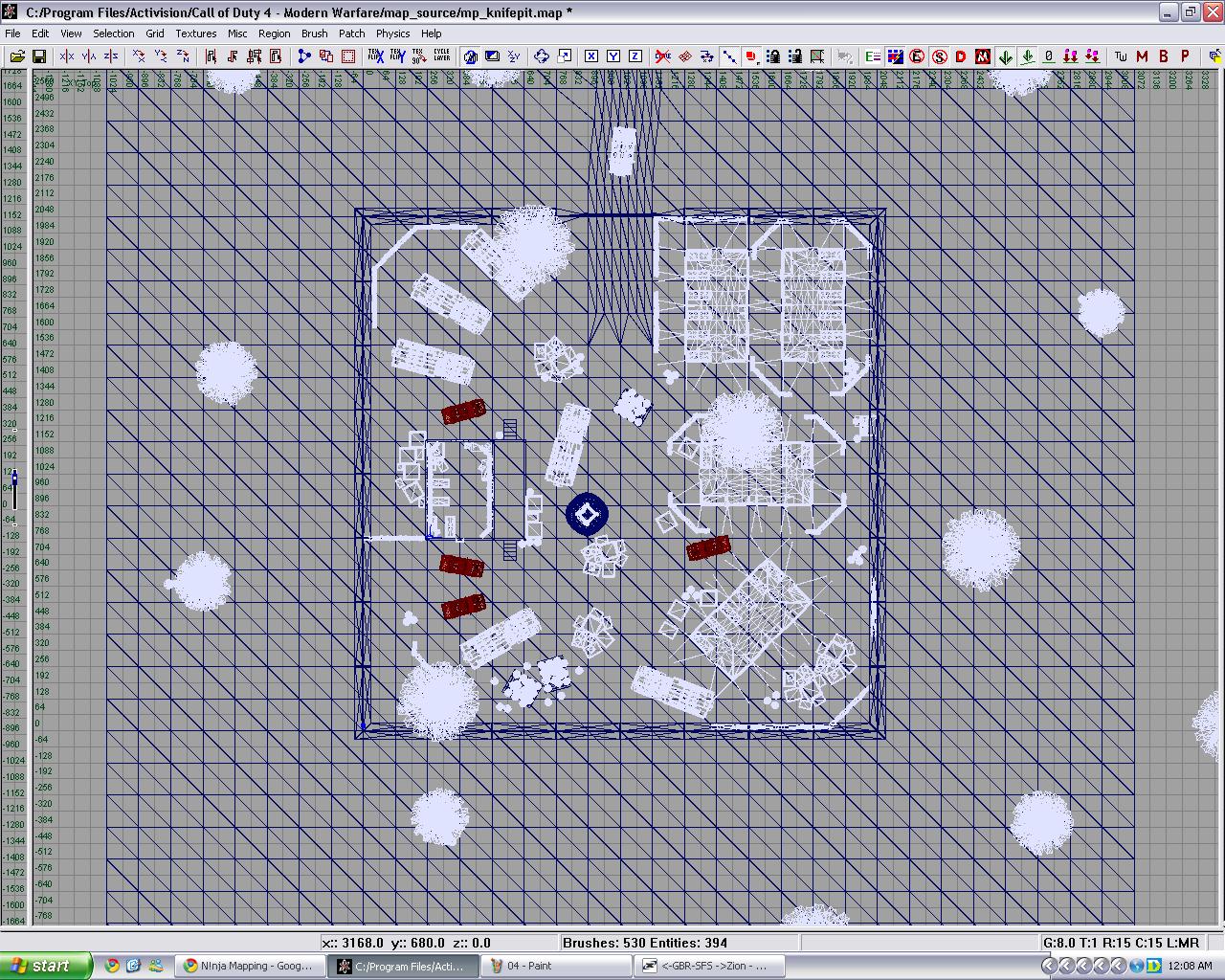Click the red crossed-out S circle icon
Screen dimensions: 1225x980
click(939, 56)
